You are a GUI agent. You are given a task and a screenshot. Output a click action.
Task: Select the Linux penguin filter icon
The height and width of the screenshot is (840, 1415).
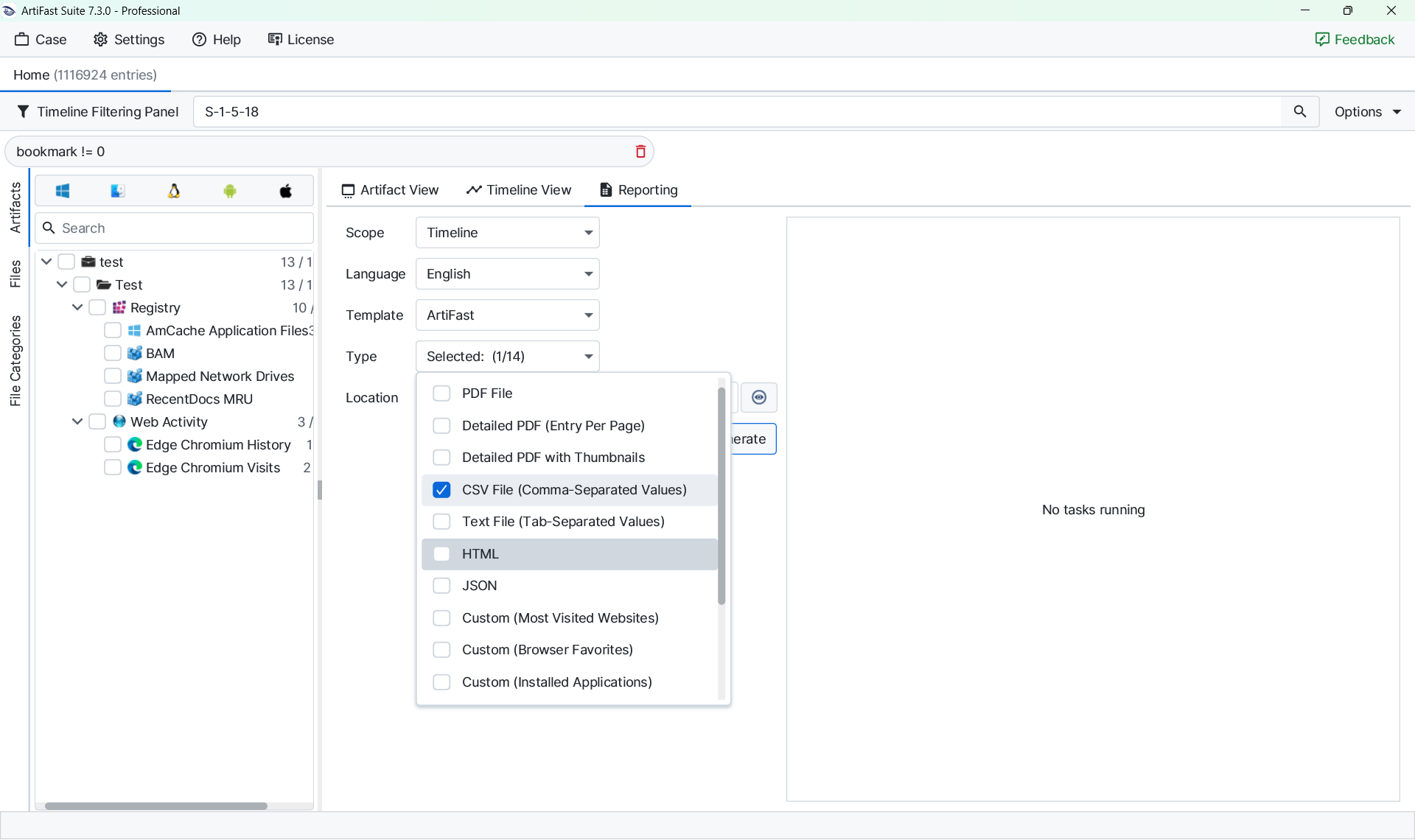click(x=174, y=192)
